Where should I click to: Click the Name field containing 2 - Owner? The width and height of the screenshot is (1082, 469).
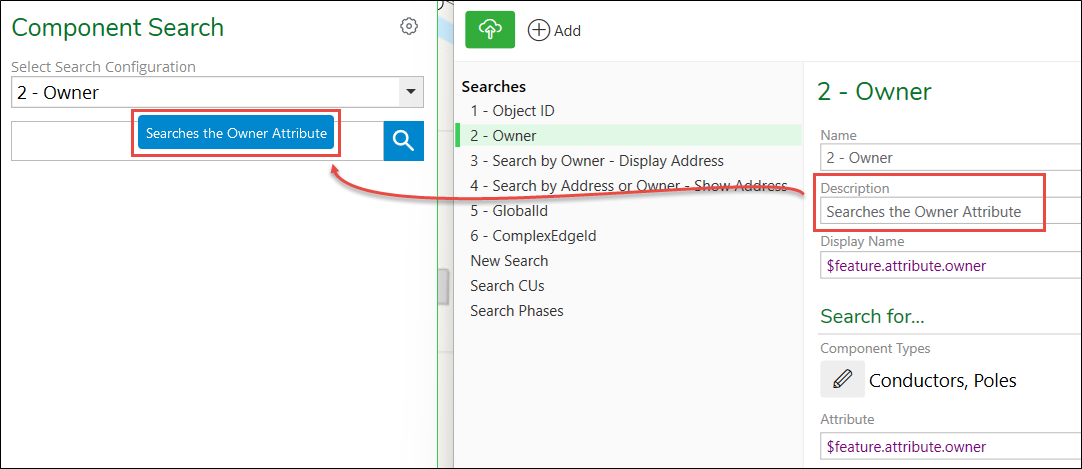(951, 157)
